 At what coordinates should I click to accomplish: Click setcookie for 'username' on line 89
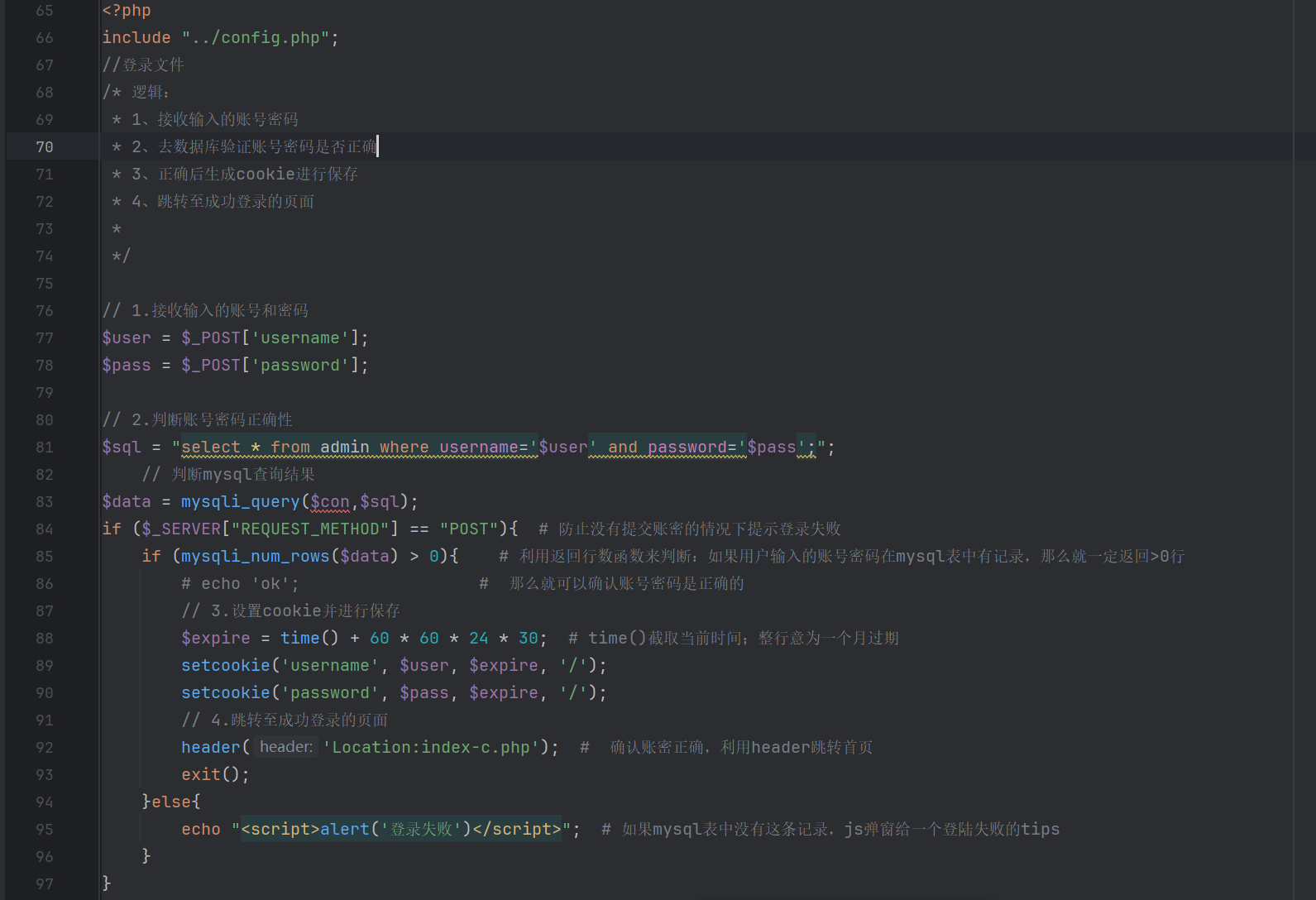[226, 665]
